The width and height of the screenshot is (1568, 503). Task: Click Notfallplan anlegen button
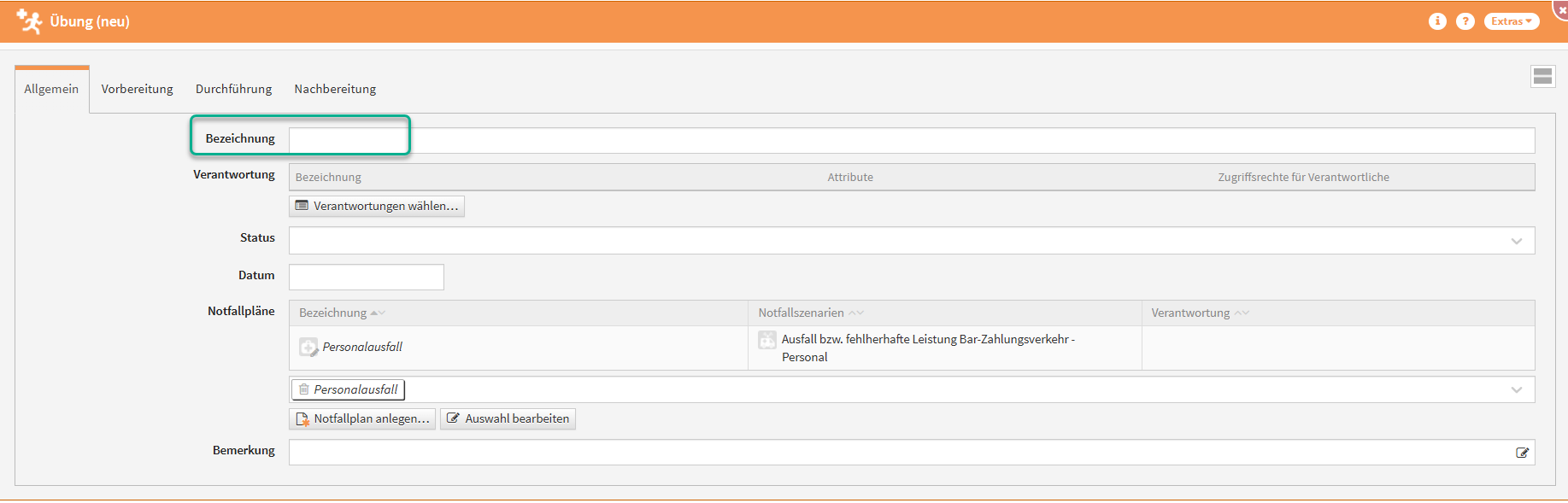pyautogui.click(x=362, y=418)
